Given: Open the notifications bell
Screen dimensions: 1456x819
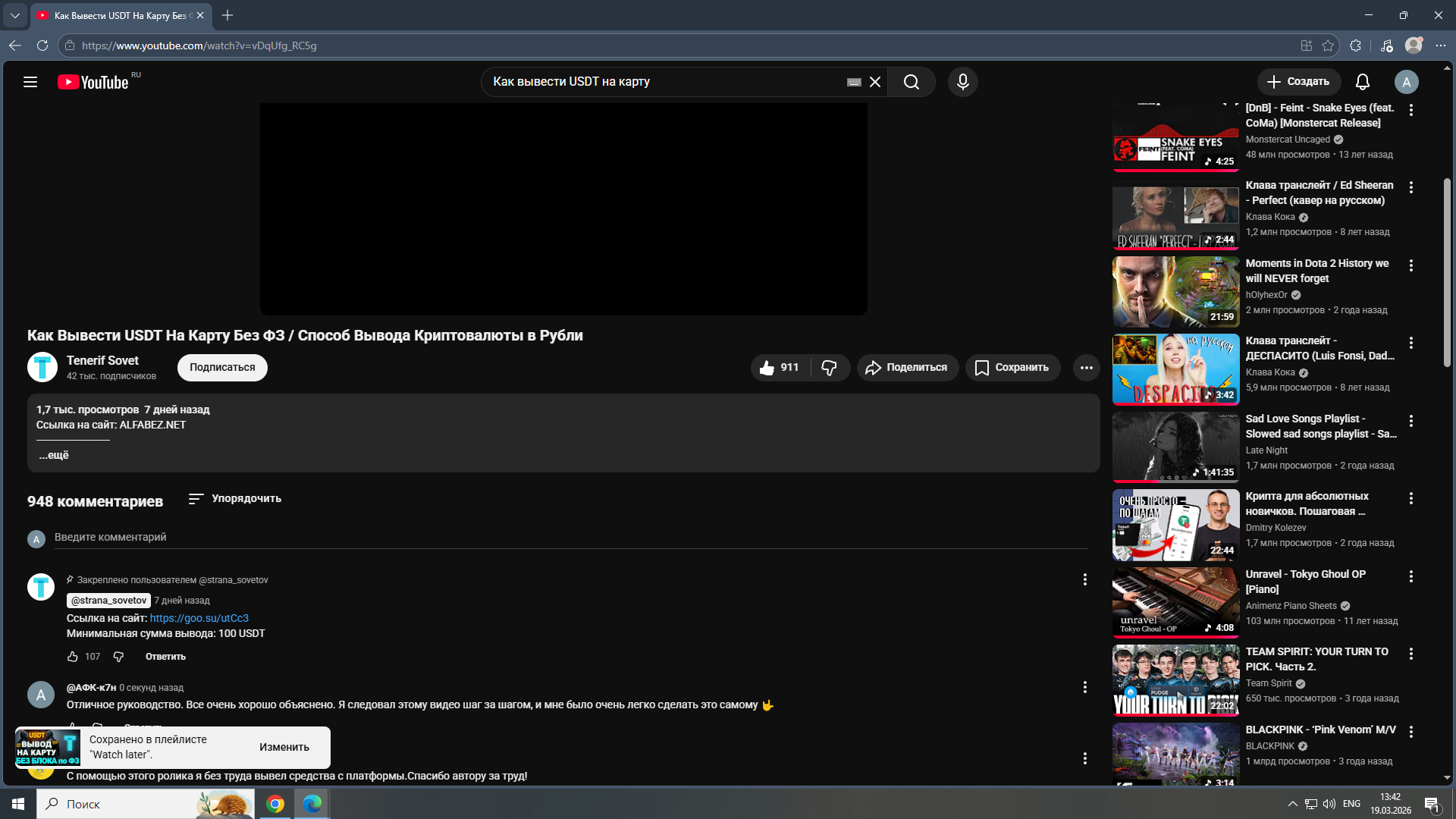Looking at the screenshot, I should [1362, 82].
